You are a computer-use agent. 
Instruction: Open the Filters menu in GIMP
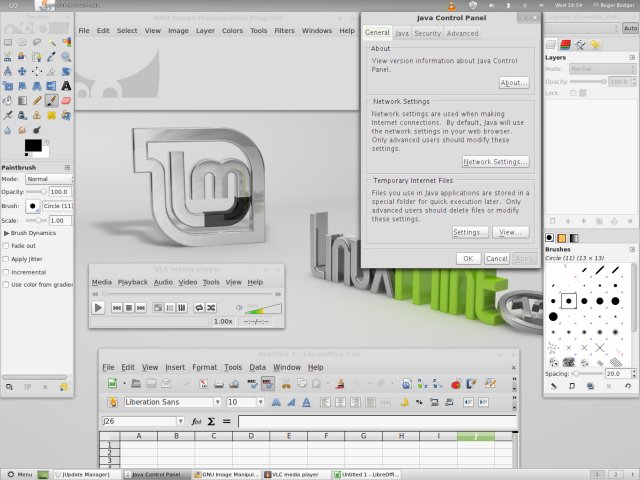tap(284, 31)
